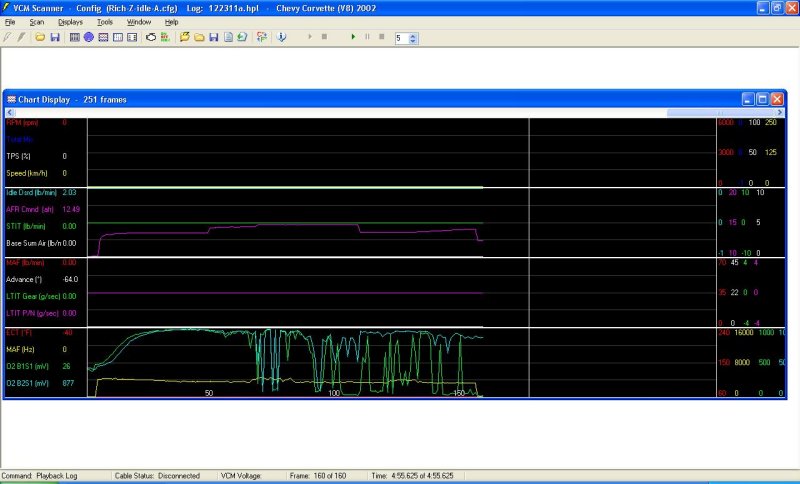Image resolution: width=800 pixels, height=484 pixels.
Task: Close the Chart Display window
Action: tap(777, 99)
